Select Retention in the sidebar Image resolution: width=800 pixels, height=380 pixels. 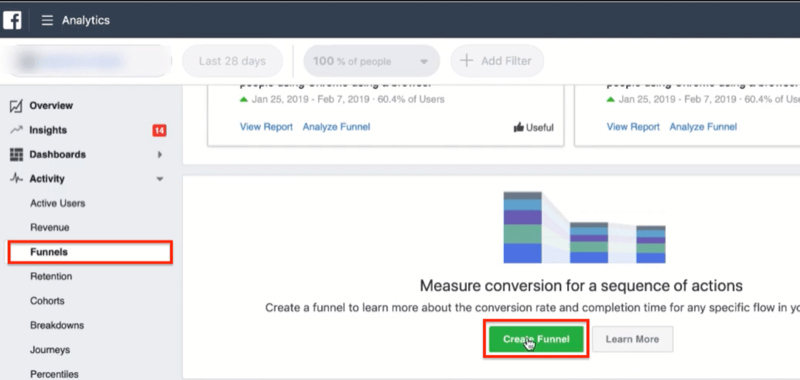pyautogui.click(x=51, y=276)
